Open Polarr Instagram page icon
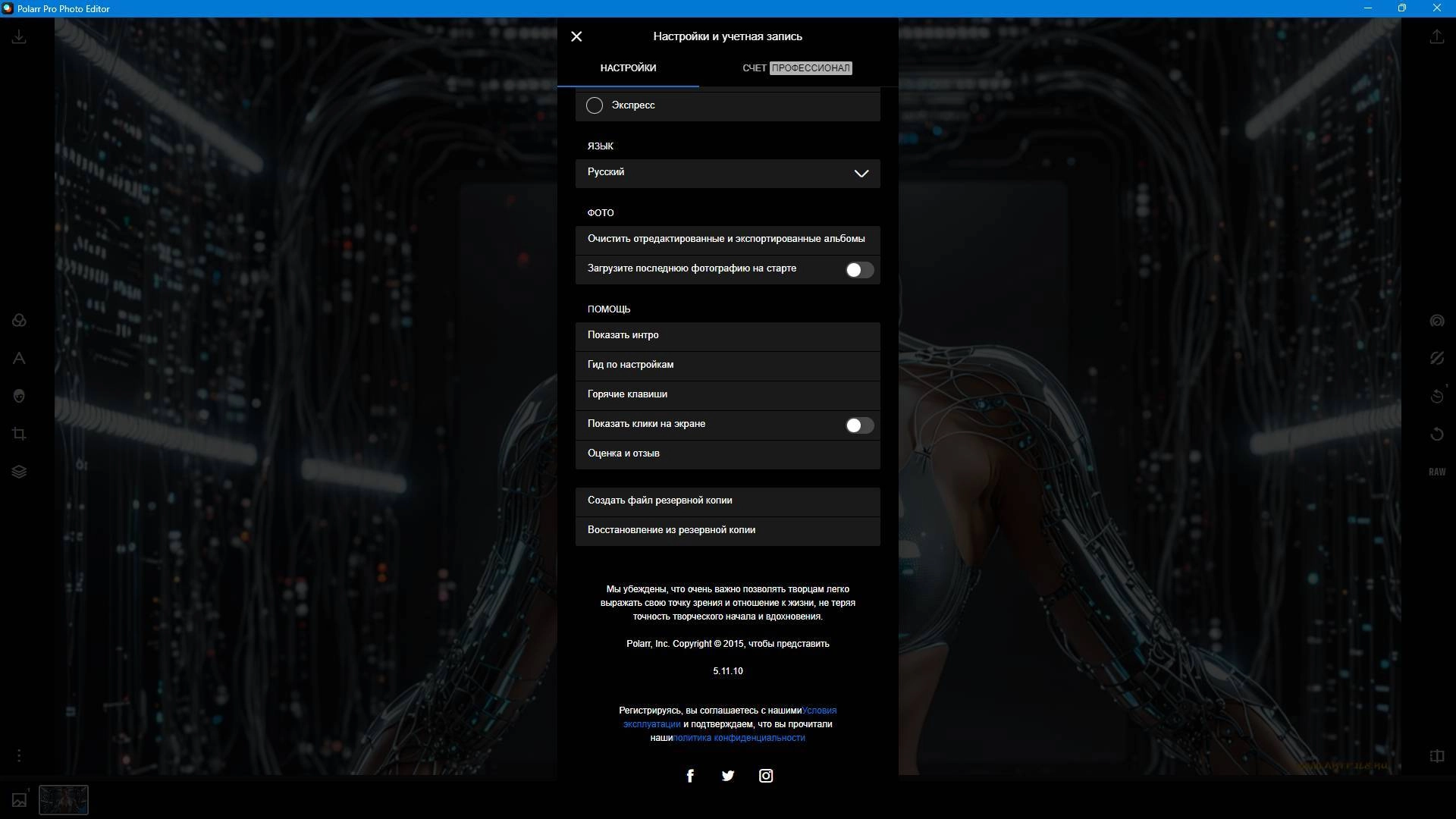1456x819 pixels. pos(766,776)
